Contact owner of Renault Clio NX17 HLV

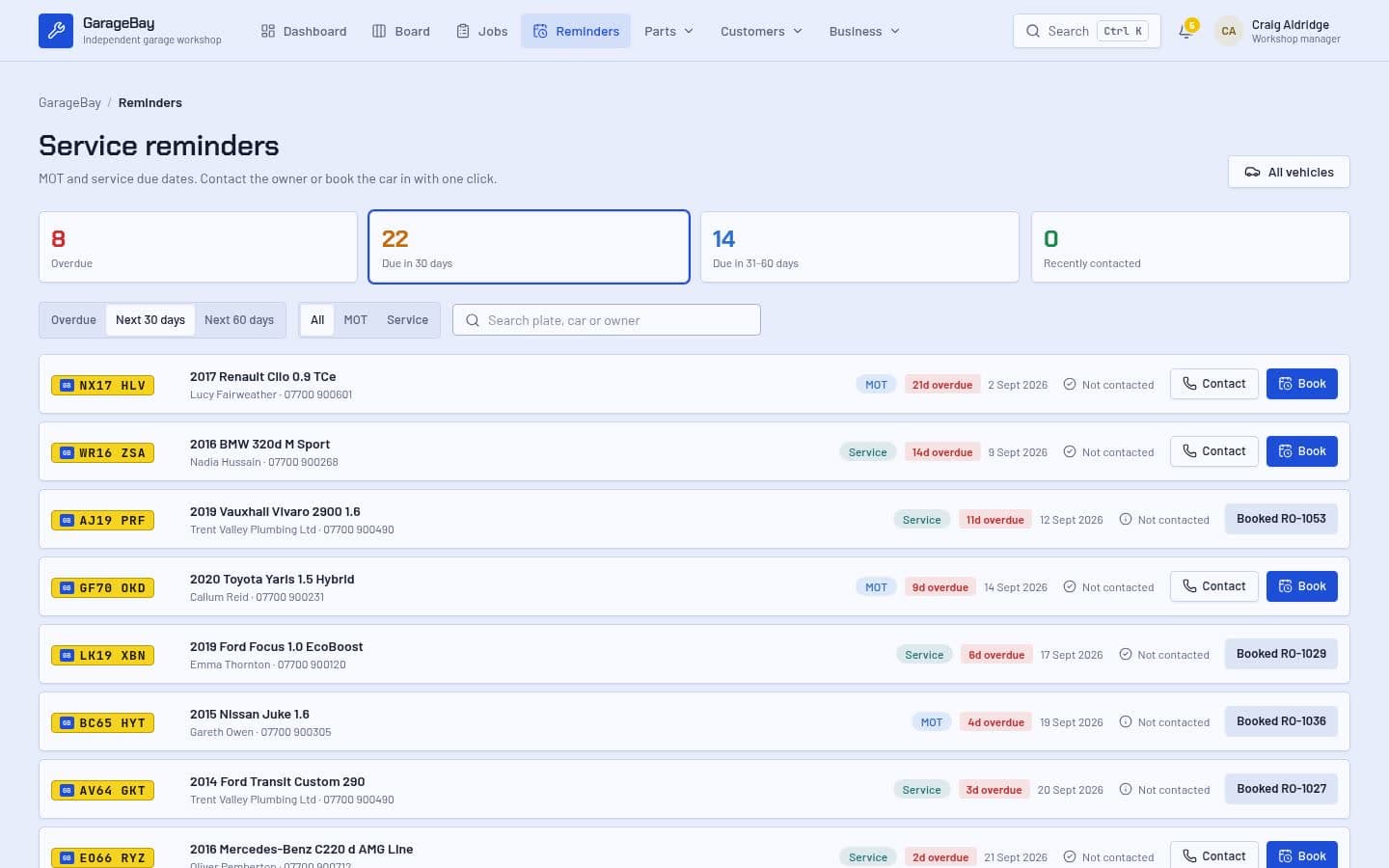pos(1214,384)
